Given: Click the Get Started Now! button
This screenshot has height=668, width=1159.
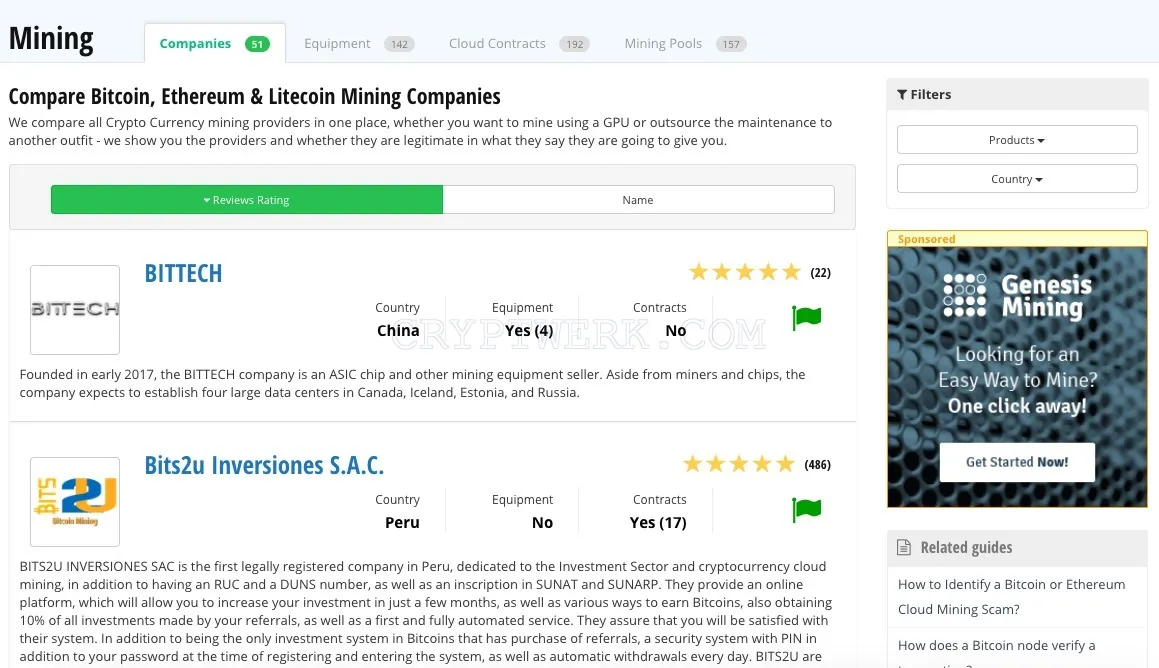Looking at the screenshot, I should coord(1017,463).
